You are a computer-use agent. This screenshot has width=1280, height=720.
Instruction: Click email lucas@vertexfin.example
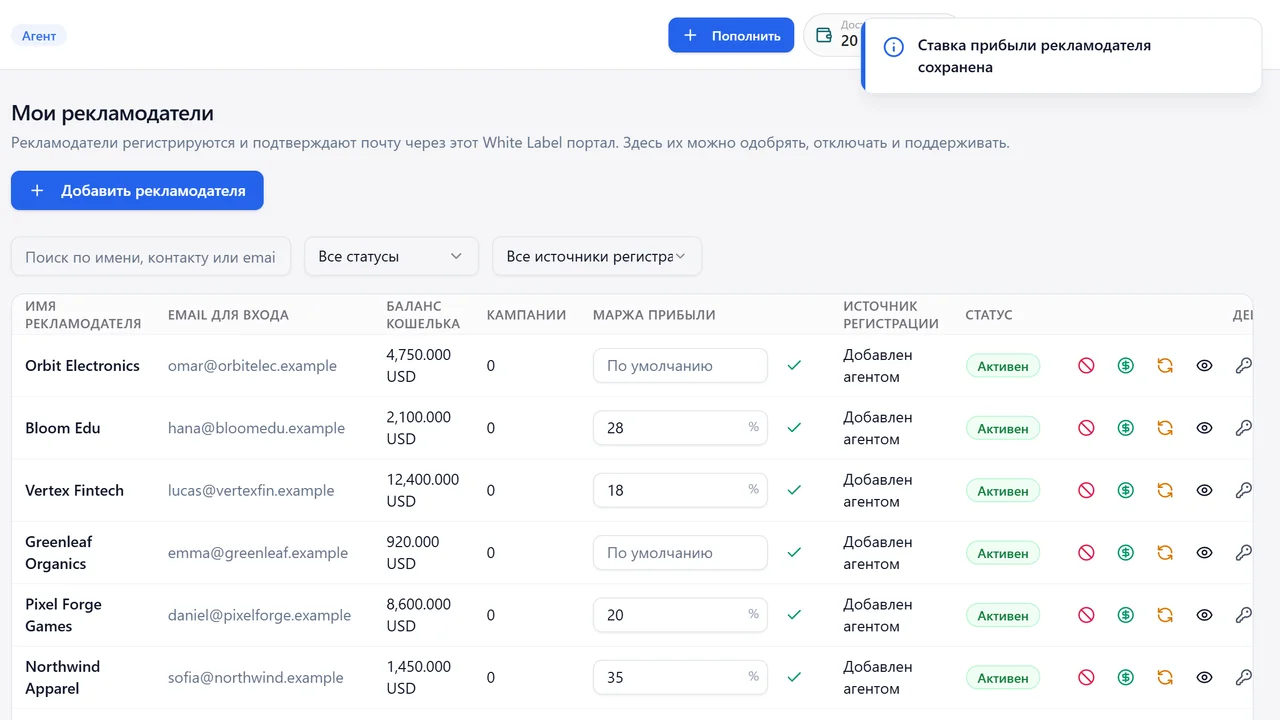click(x=251, y=491)
